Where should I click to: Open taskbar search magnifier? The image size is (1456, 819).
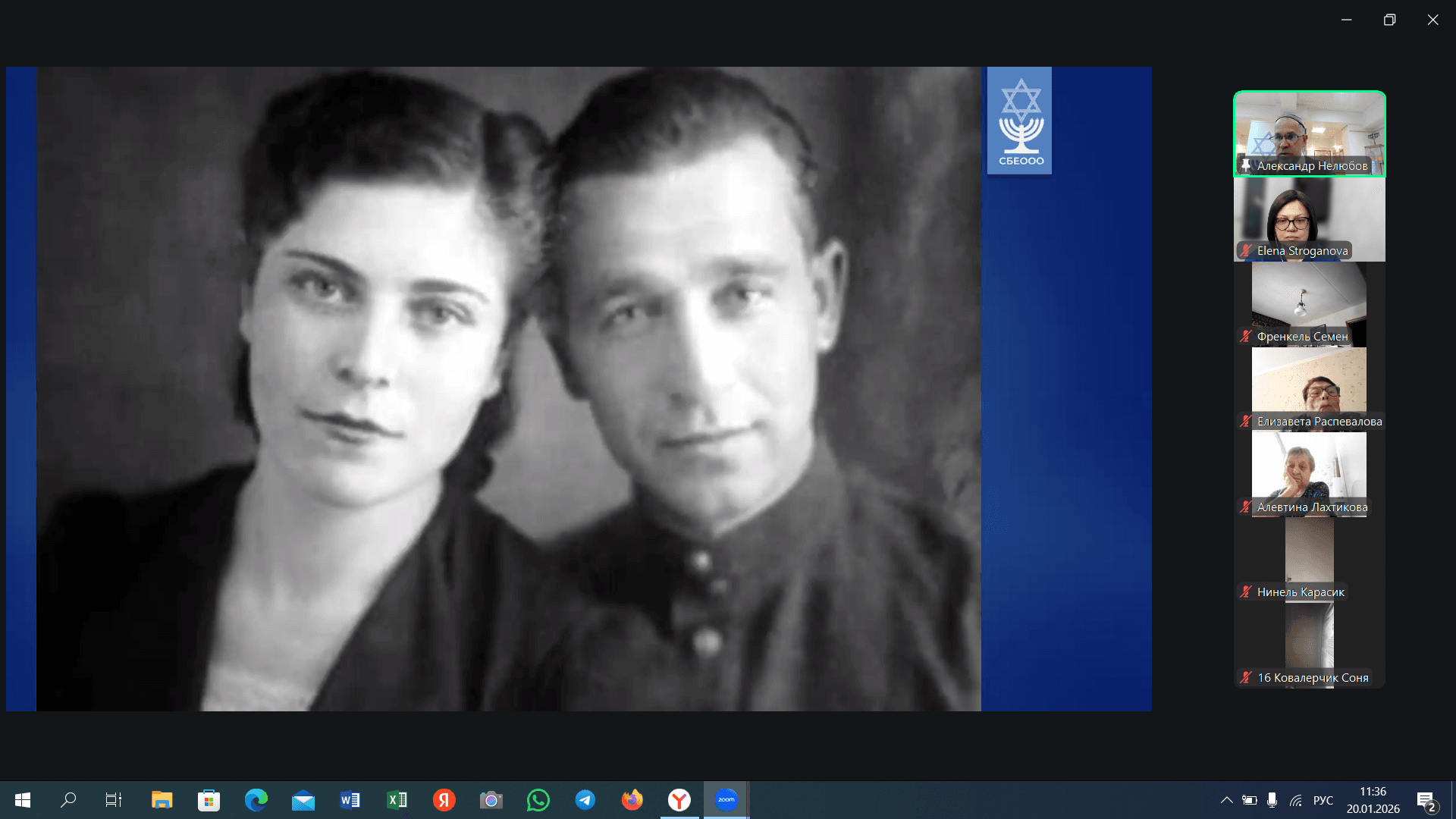[x=68, y=800]
